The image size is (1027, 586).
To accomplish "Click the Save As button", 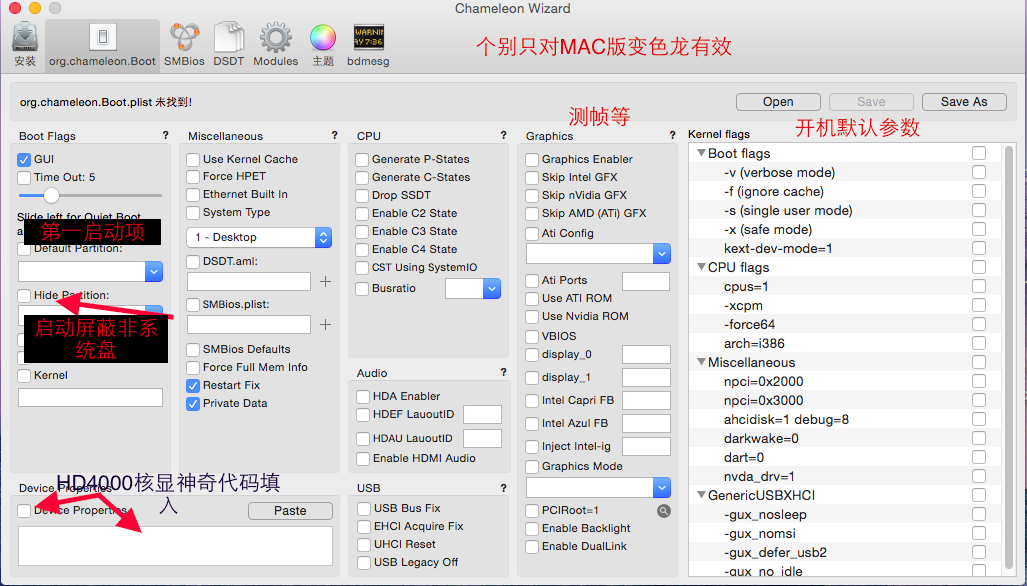I will point(964,101).
